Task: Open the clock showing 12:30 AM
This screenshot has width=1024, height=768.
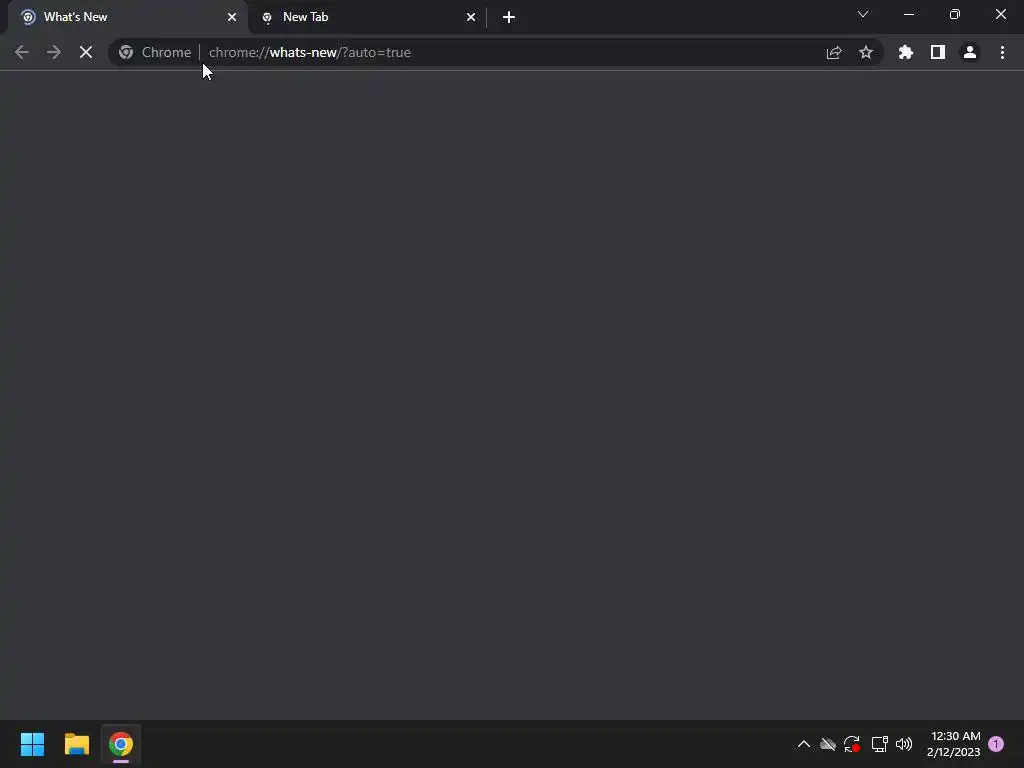Action: pyautogui.click(x=953, y=744)
